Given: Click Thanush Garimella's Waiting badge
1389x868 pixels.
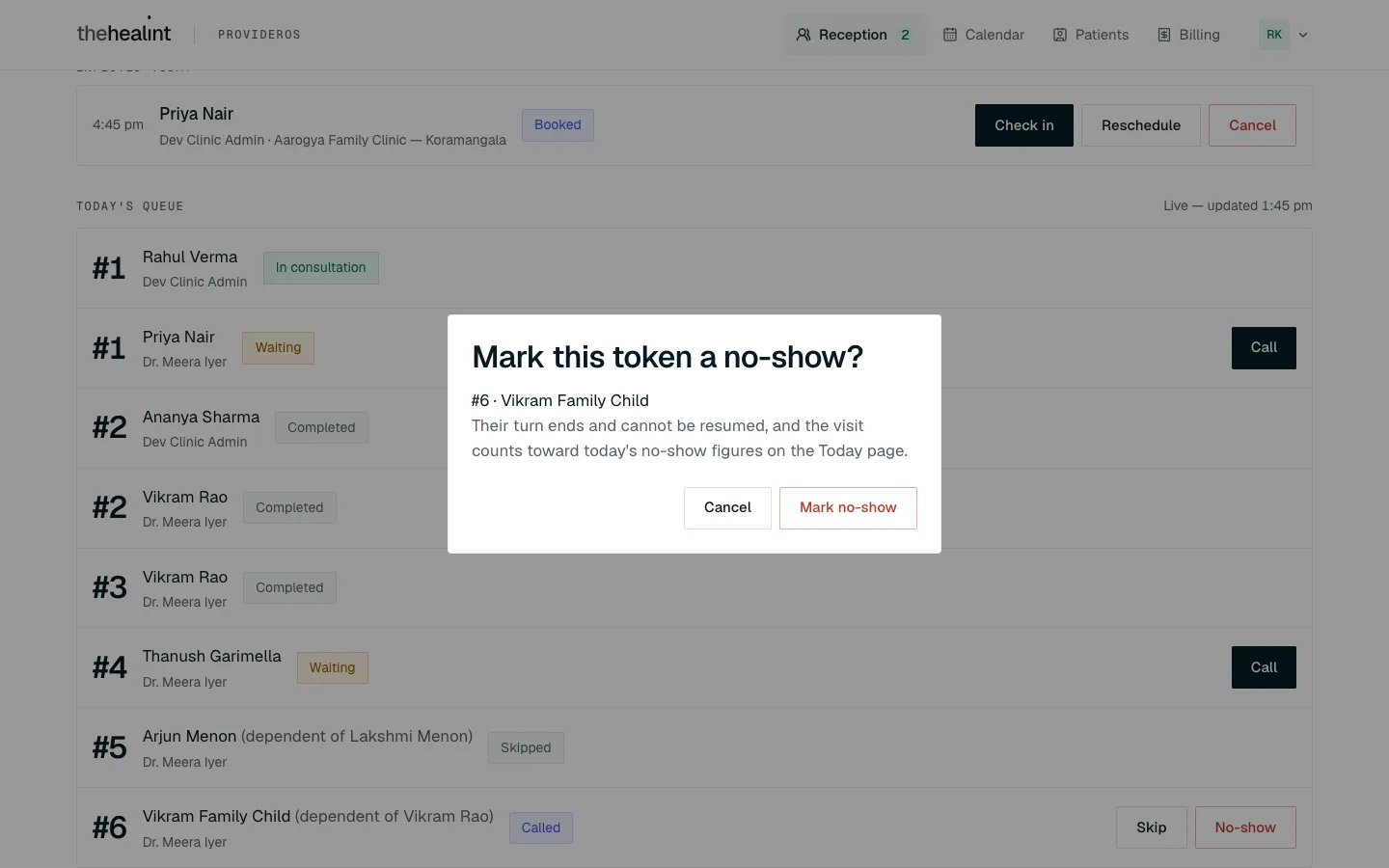Looking at the screenshot, I should click(x=332, y=667).
